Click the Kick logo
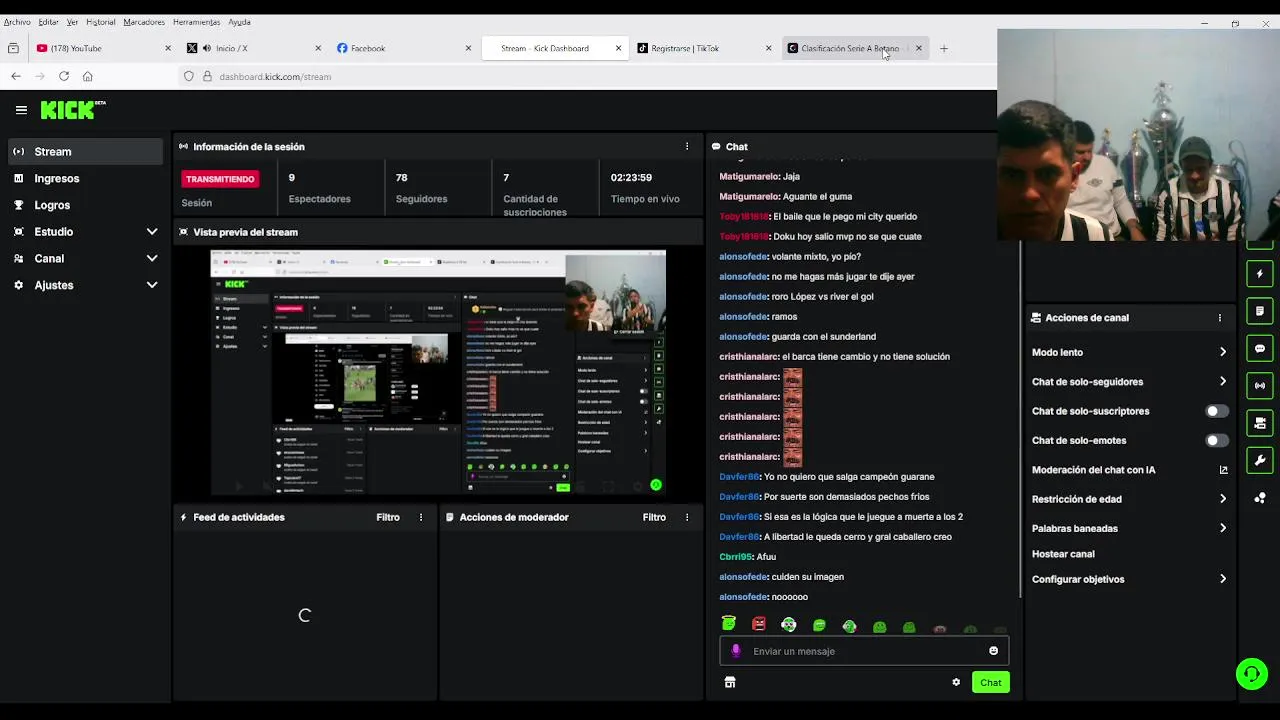Image resolution: width=1280 pixels, height=720 pixels. [73, 110]
